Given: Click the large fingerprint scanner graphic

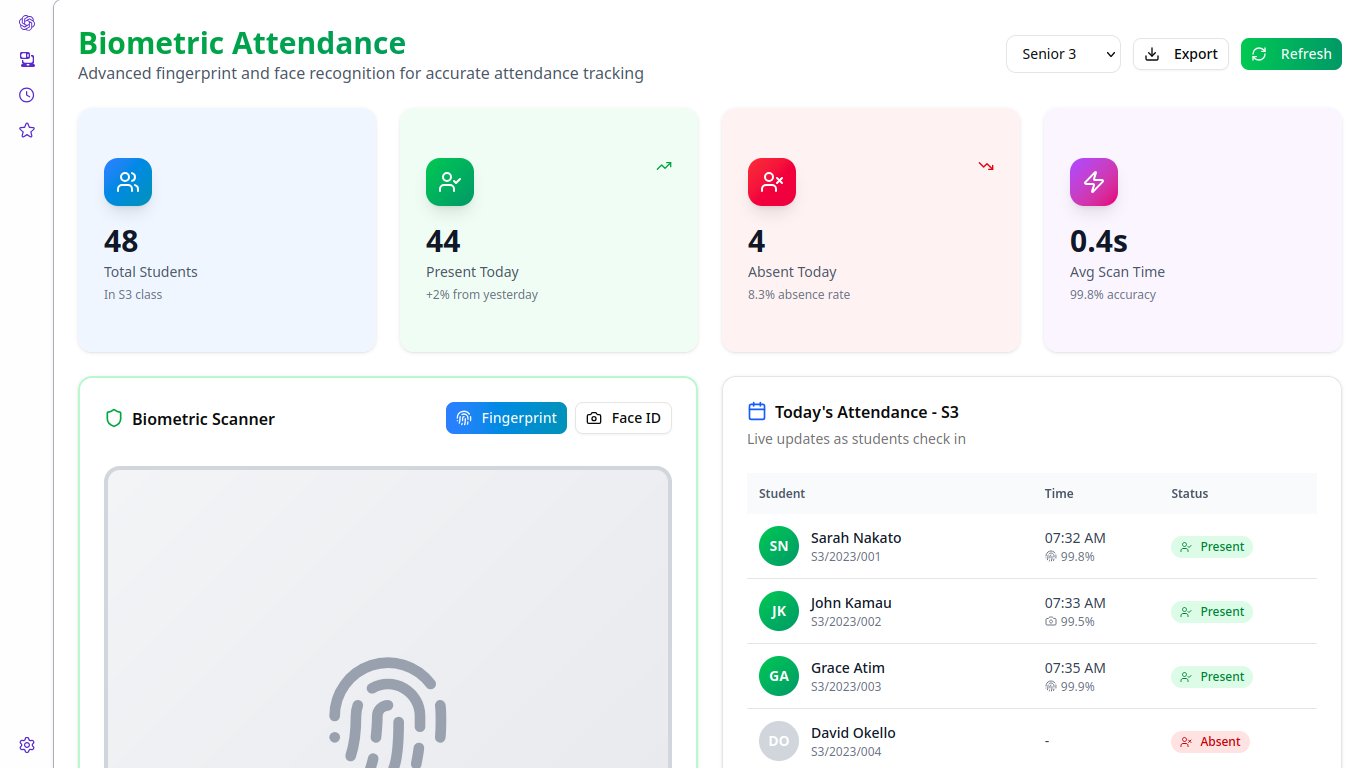Looking at the screenshot, I should coord(388,712).
